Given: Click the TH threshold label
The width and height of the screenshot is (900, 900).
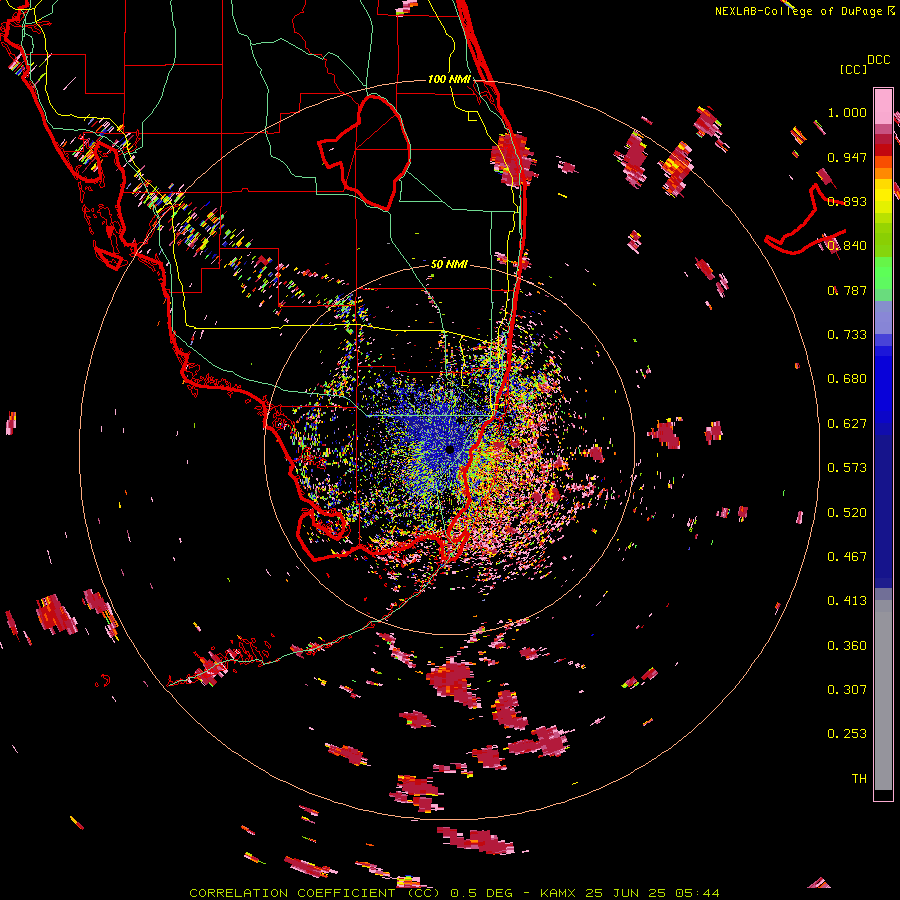Looking at the screenshot, I should click(859, 778).
